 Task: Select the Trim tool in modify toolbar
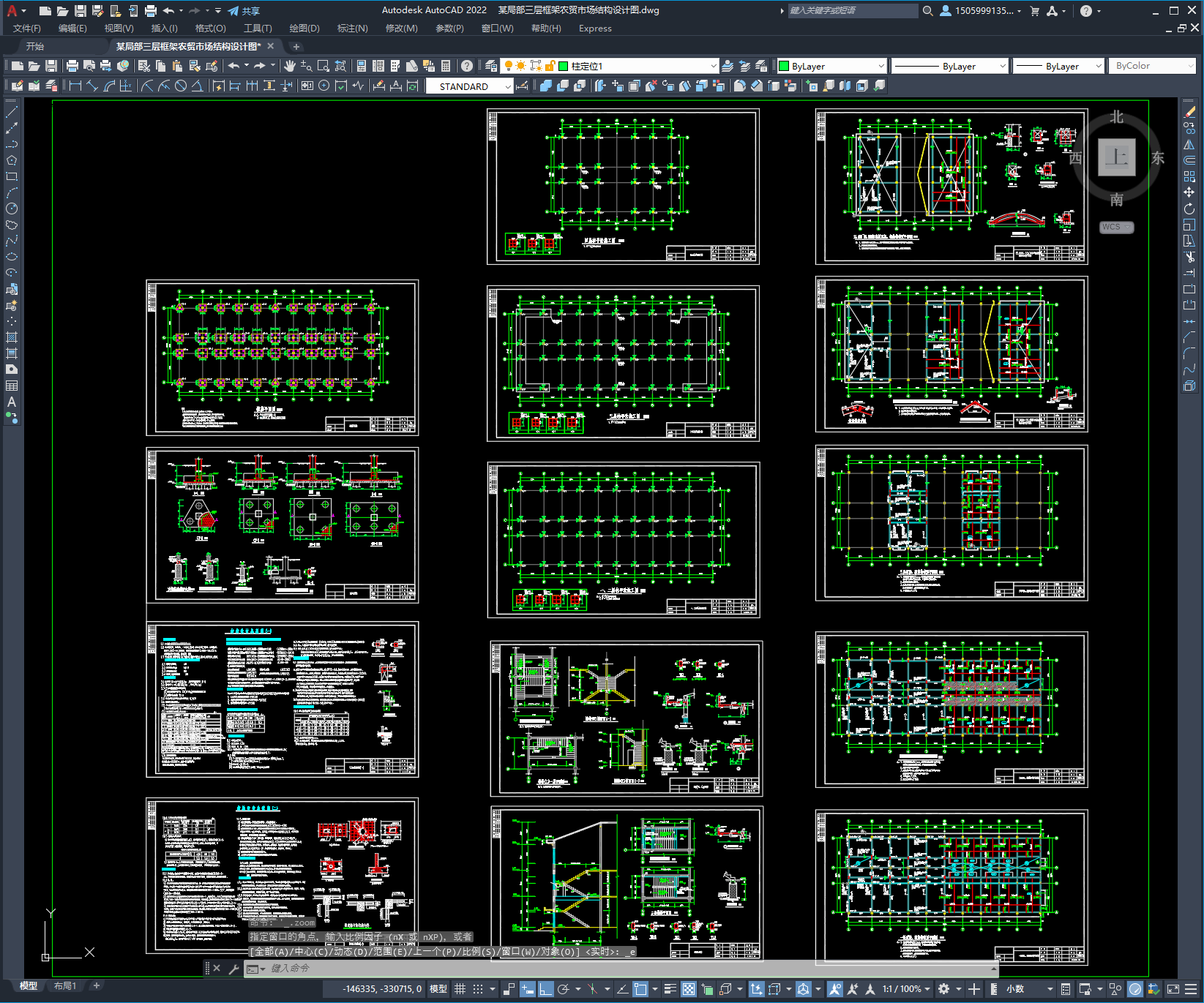(1189, 257)
